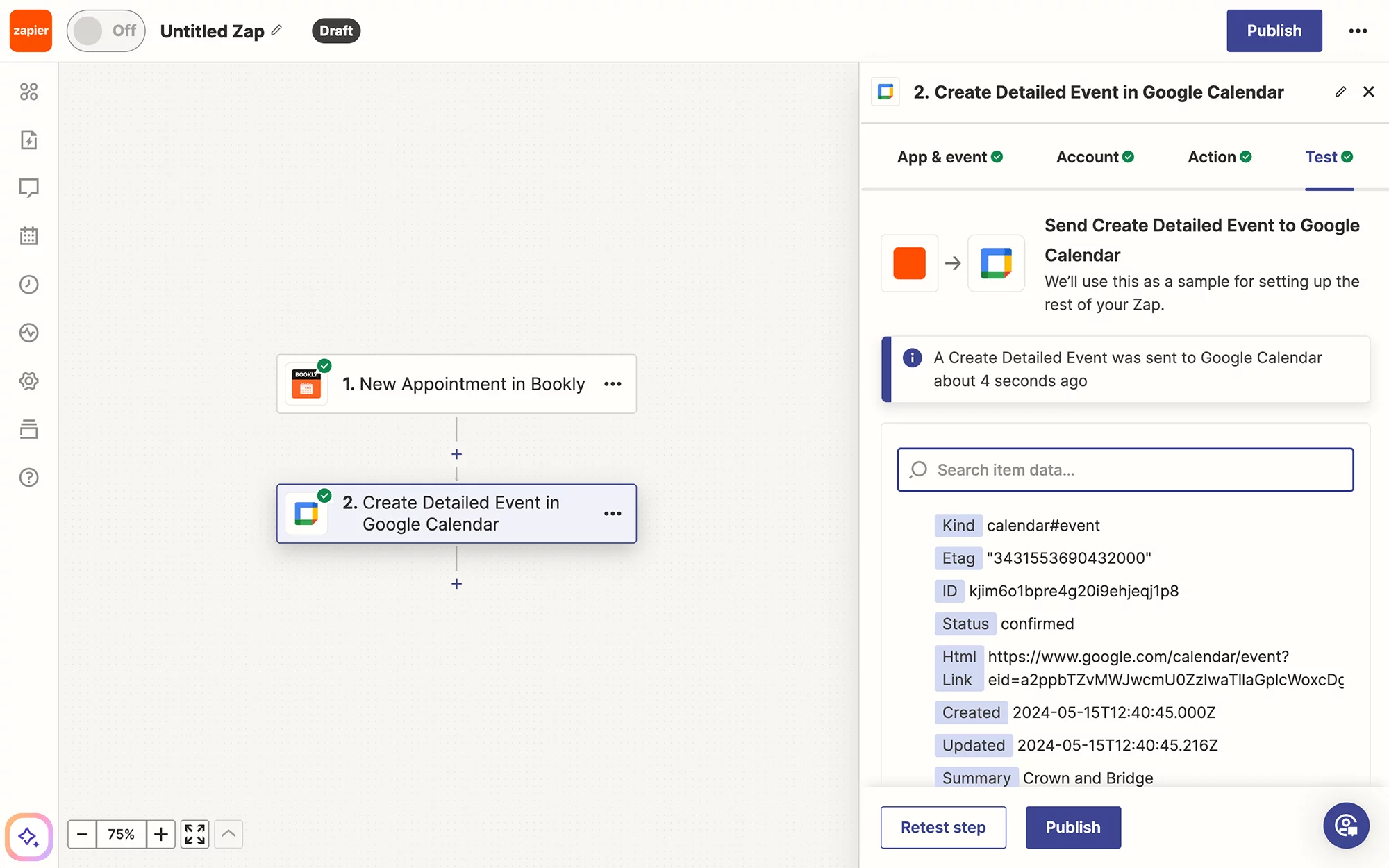Image resolution: width=1389 pixels, height=868 pixels.
Task: Open step 2 Google Calendar options menu
Action: tap(613, 514)
